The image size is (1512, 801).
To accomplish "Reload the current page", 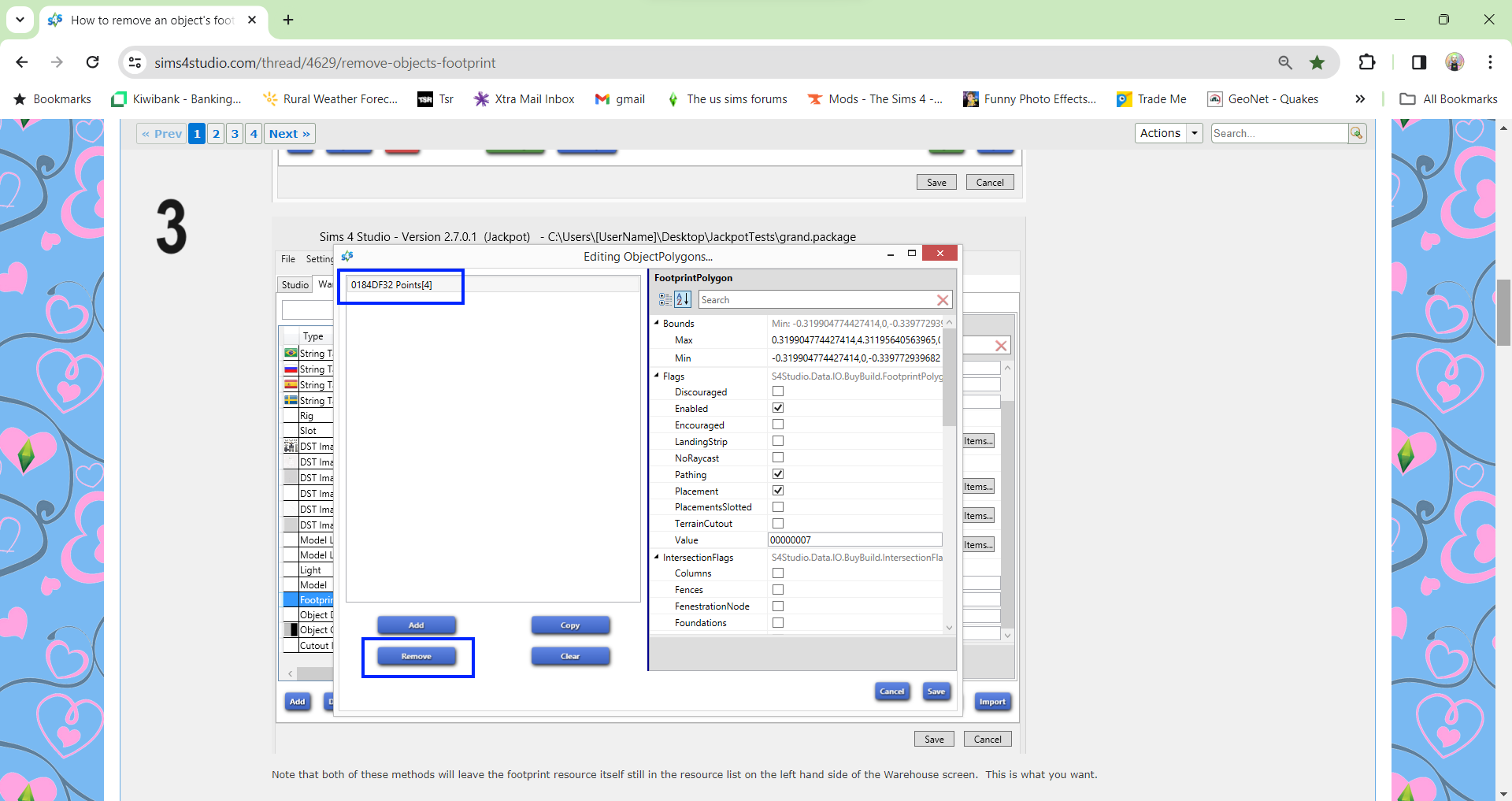I will tap(93, 62).
